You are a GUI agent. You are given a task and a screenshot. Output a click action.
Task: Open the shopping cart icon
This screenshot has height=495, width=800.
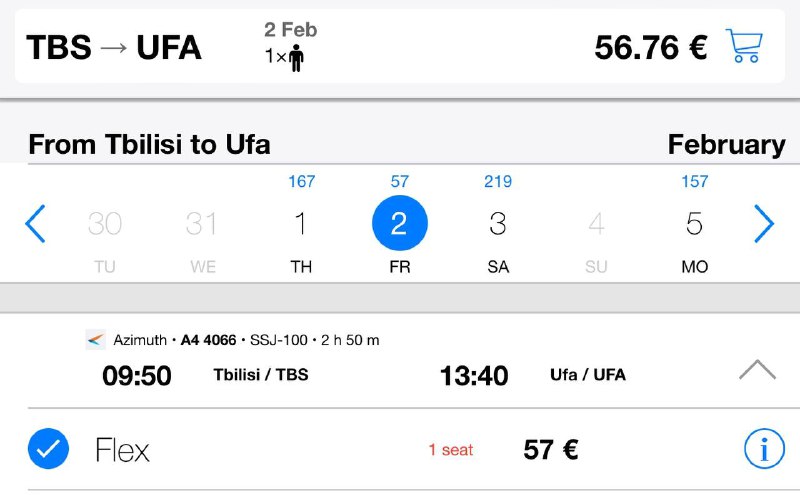[744, 46]
